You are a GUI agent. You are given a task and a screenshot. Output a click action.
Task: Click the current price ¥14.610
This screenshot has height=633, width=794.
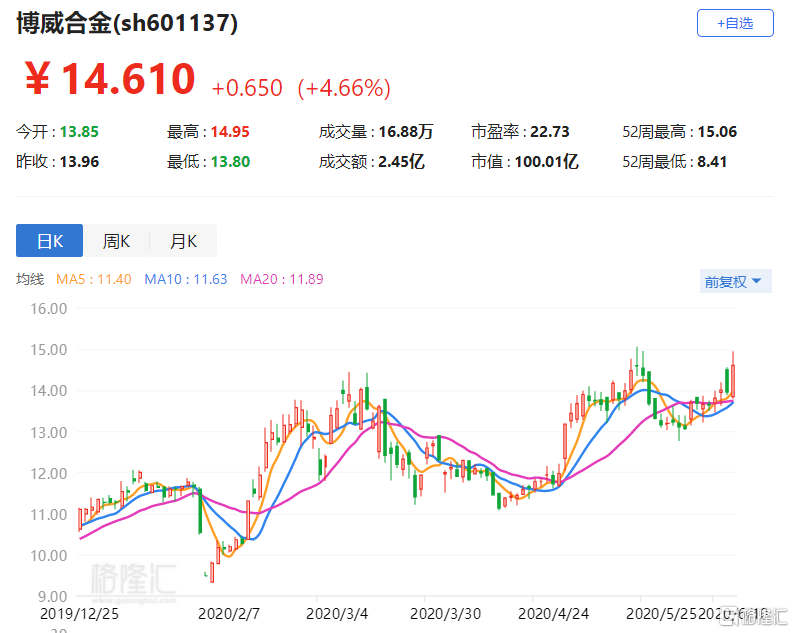(109, 78)
